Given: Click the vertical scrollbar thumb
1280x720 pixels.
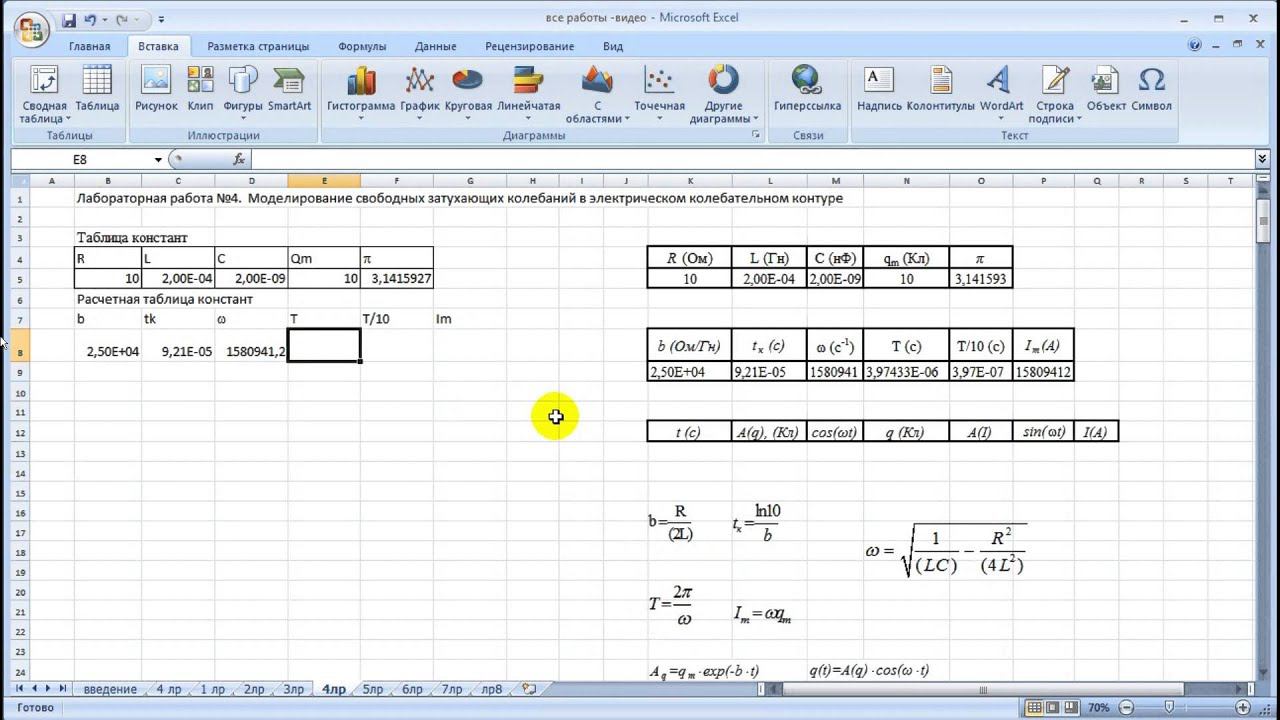Looking at the screenshot, I should coord(1262,220).
